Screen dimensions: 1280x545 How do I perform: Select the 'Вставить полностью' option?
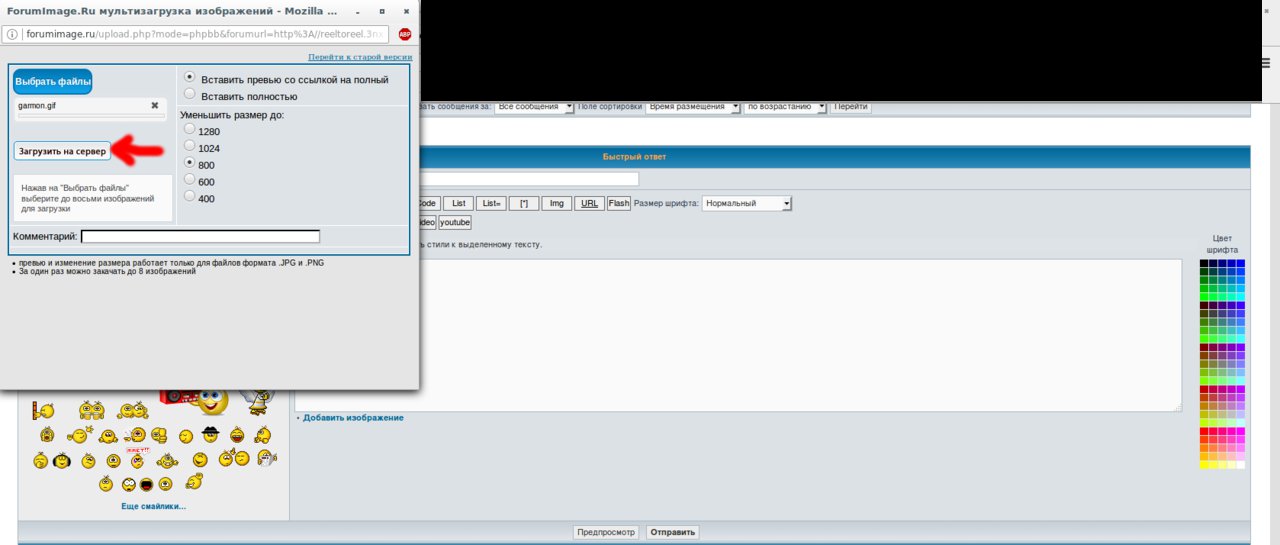188,95
